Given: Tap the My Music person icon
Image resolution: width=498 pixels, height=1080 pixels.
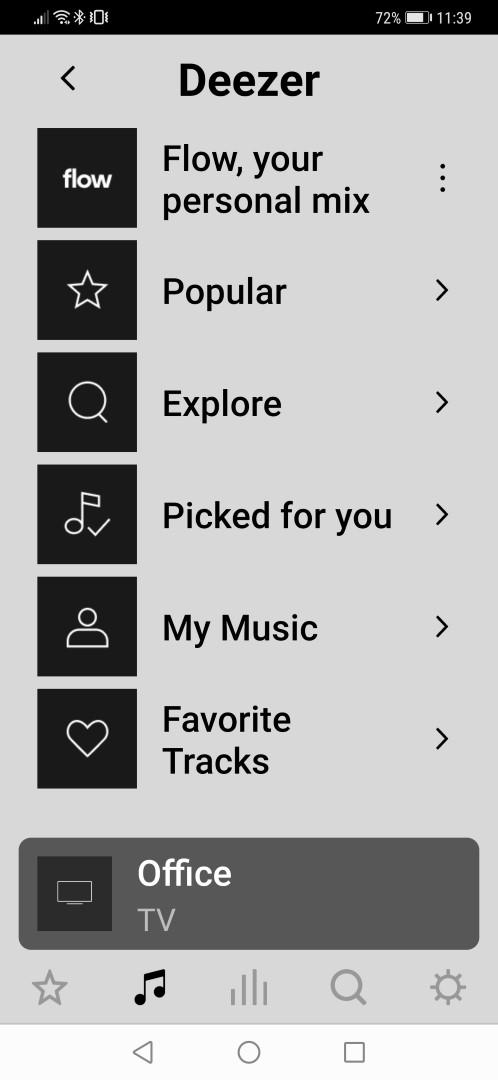Looking at the screenshot, I should coord(87,627).
